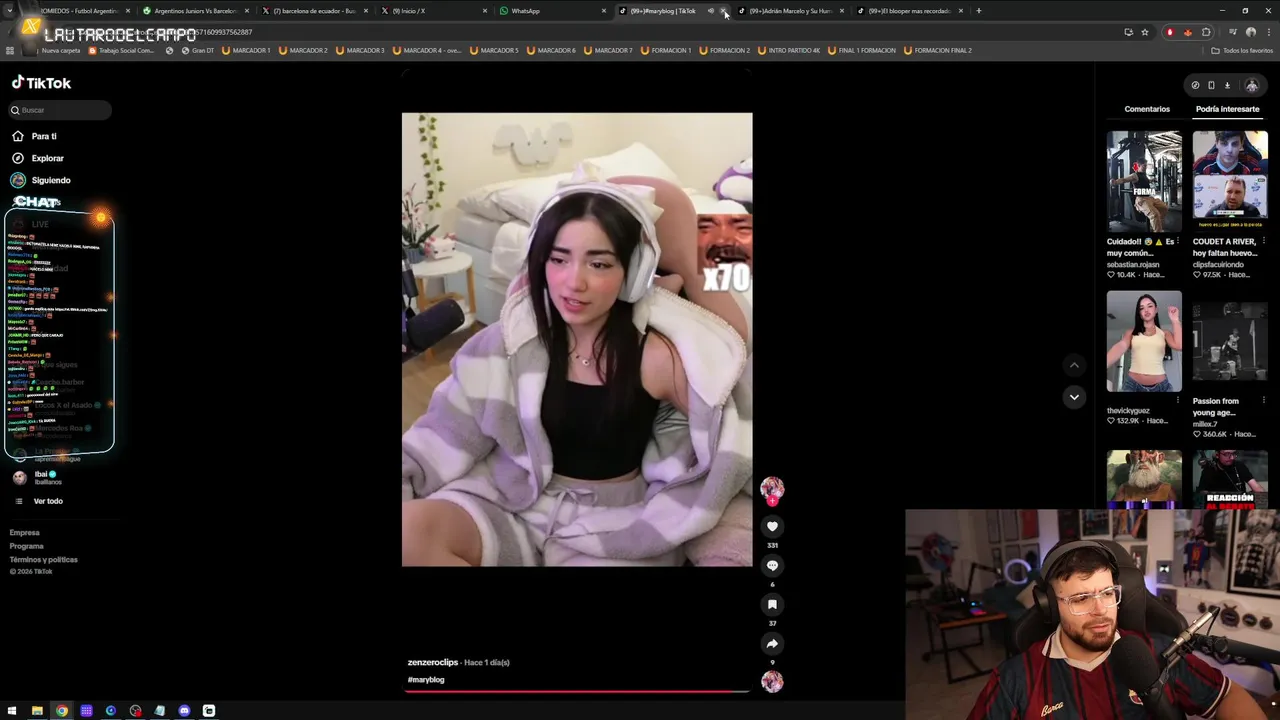1280x720 pixels.
Task: Click the download app icon top right
Action: coord(1227,85)
